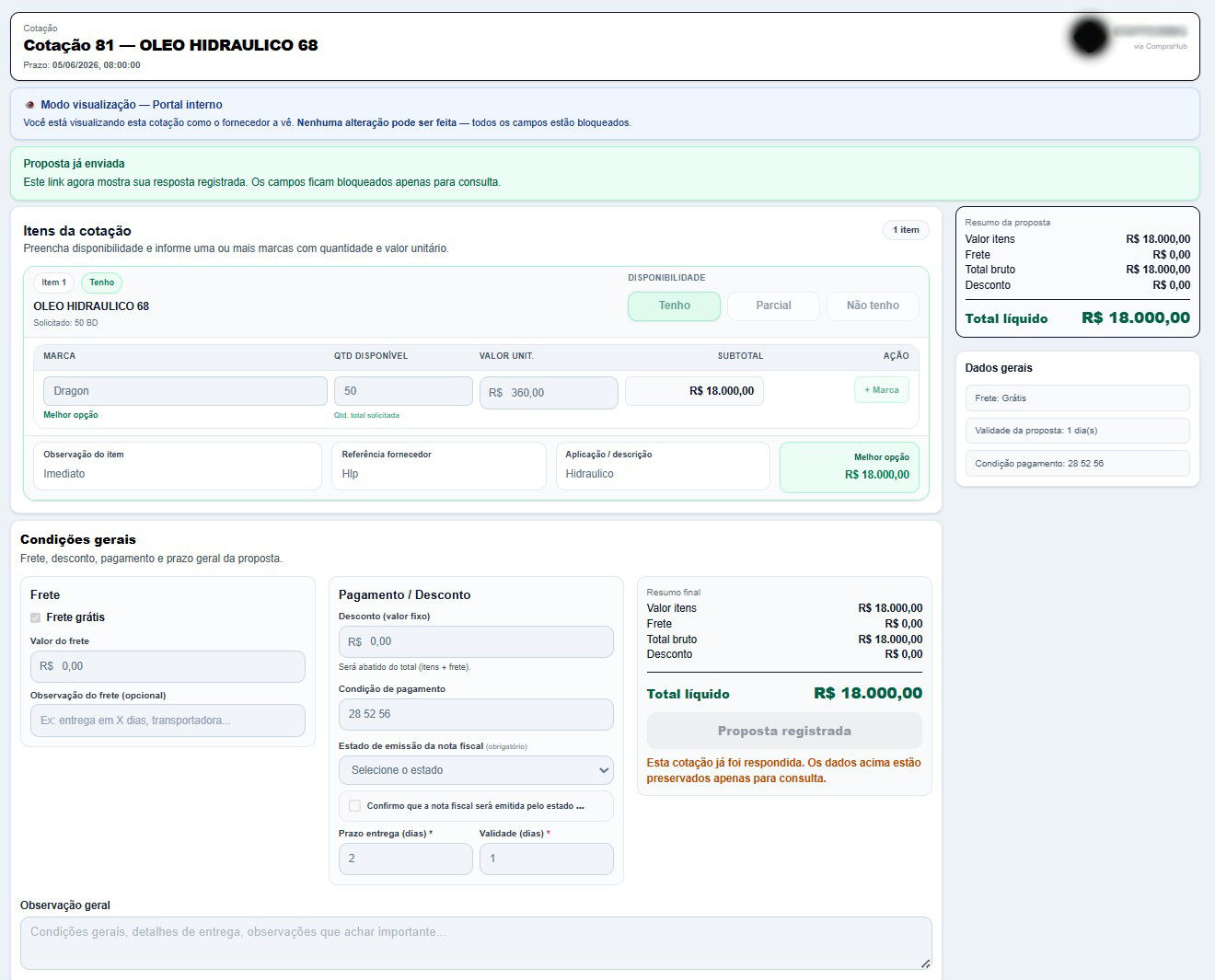Click the Valor do frete input
The image size is (1215, 980).
[x=168, y=666]
